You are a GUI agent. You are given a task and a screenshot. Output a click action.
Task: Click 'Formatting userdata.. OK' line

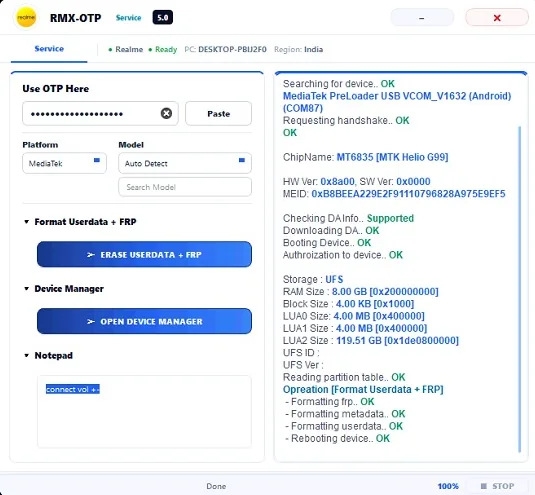coord(344,426)
